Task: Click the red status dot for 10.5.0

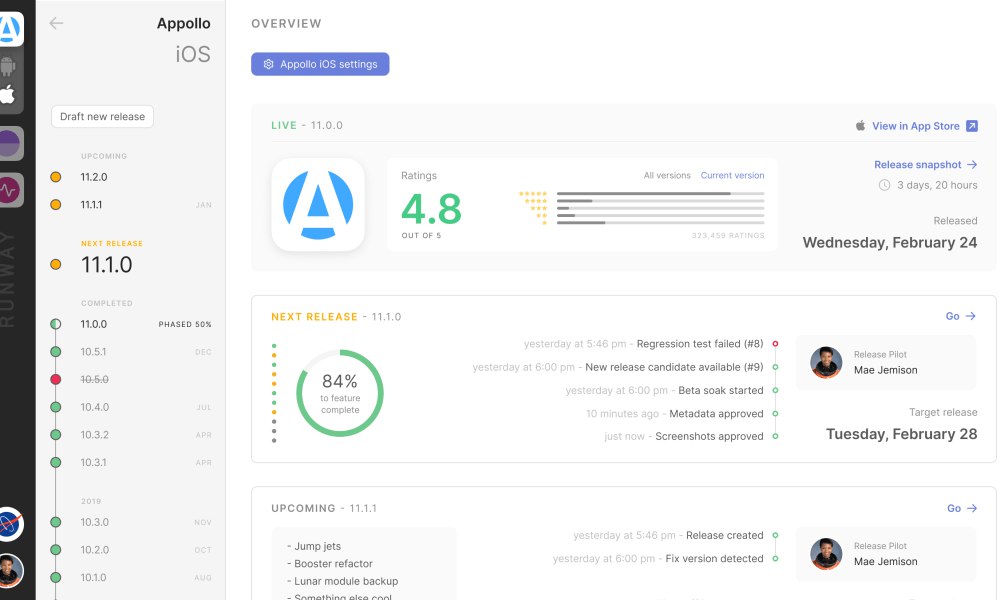Action: click(55, 379)
